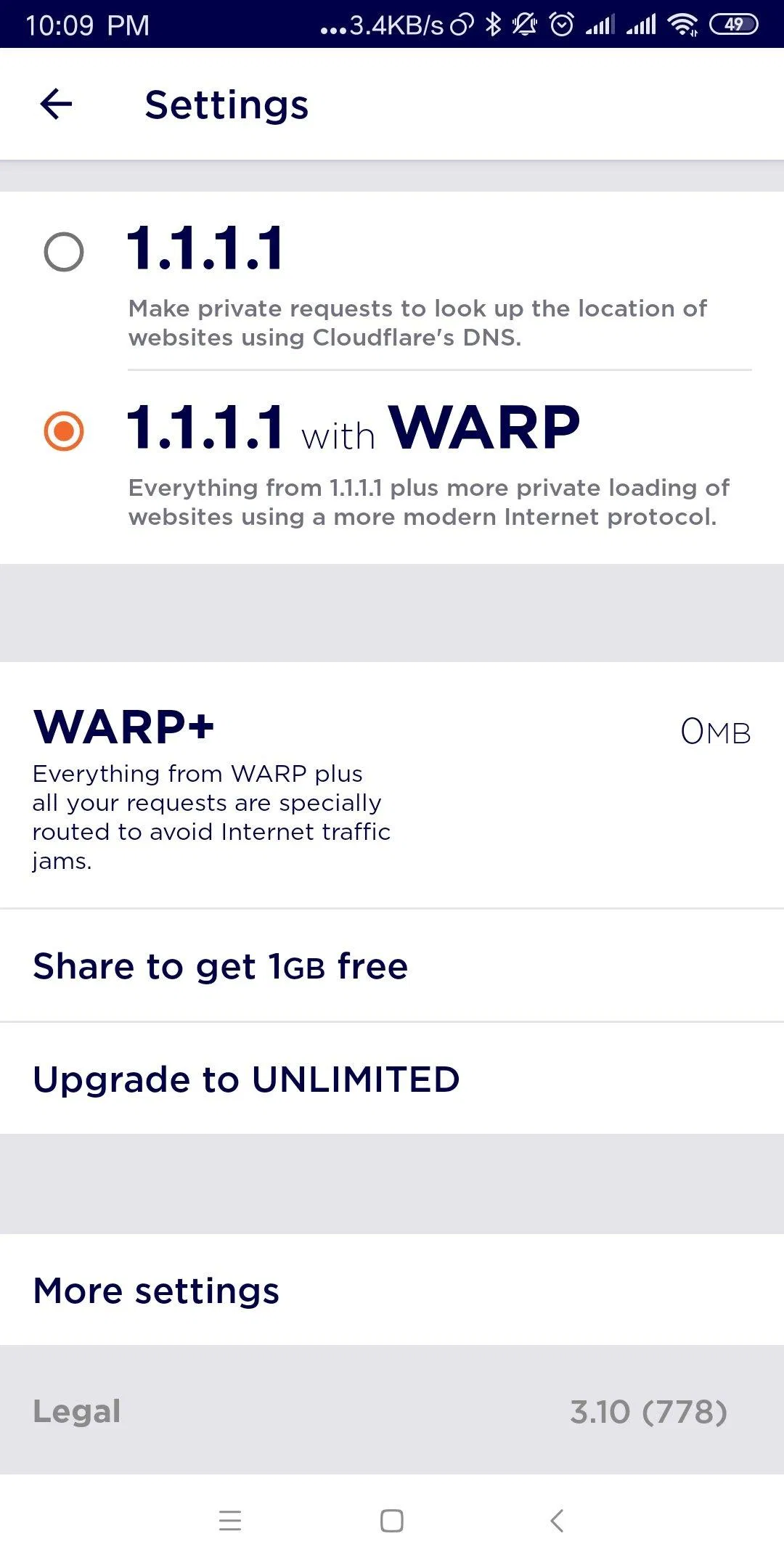
Task: Select the 1.1.1.1 DNS-only radio button
Action: pyautogui.click(x=64, y=252)
